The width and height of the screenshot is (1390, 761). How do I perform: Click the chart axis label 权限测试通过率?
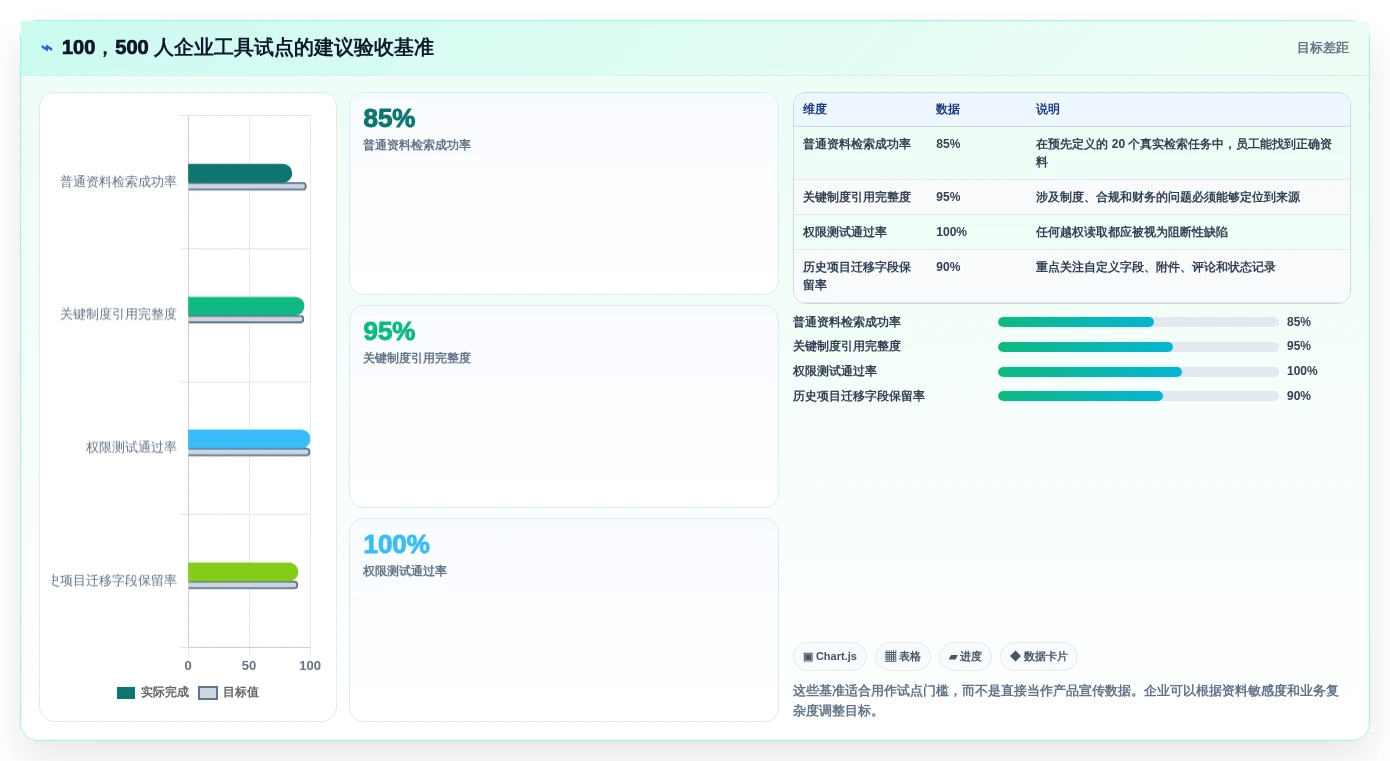(131, 447)
